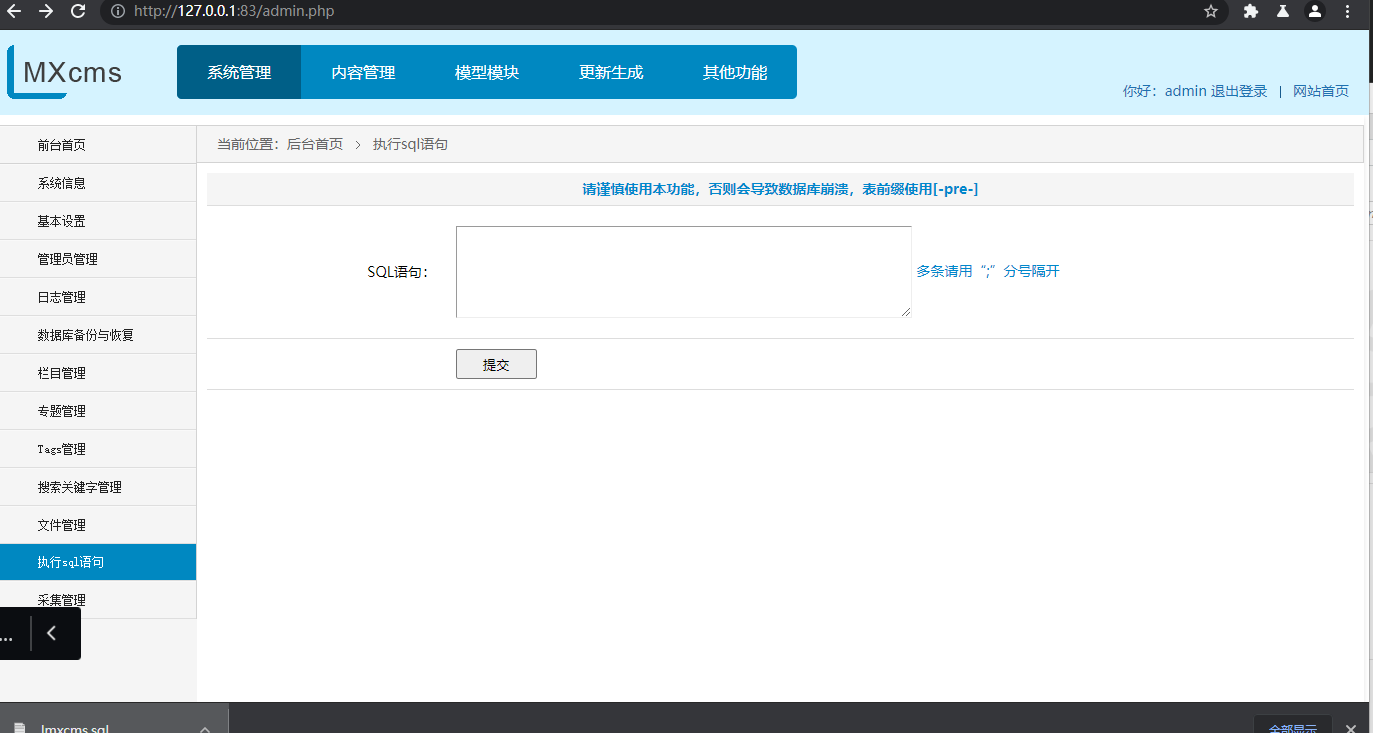Click the 执行sql语句 breadcrumb text
1373x733 pixels.
coord(410,144)
